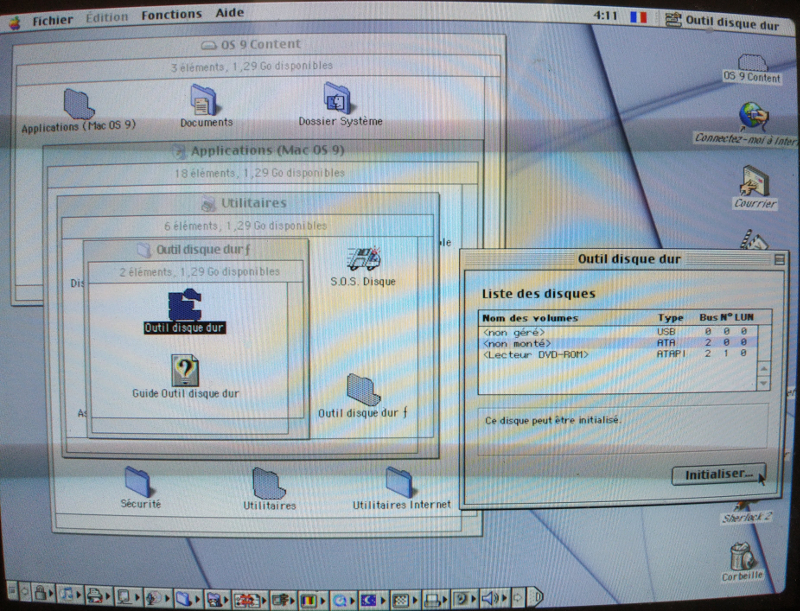Open the Sécurité folder
Screen dimensions: 800x611
pyautogui.click(x=140, y=483)
